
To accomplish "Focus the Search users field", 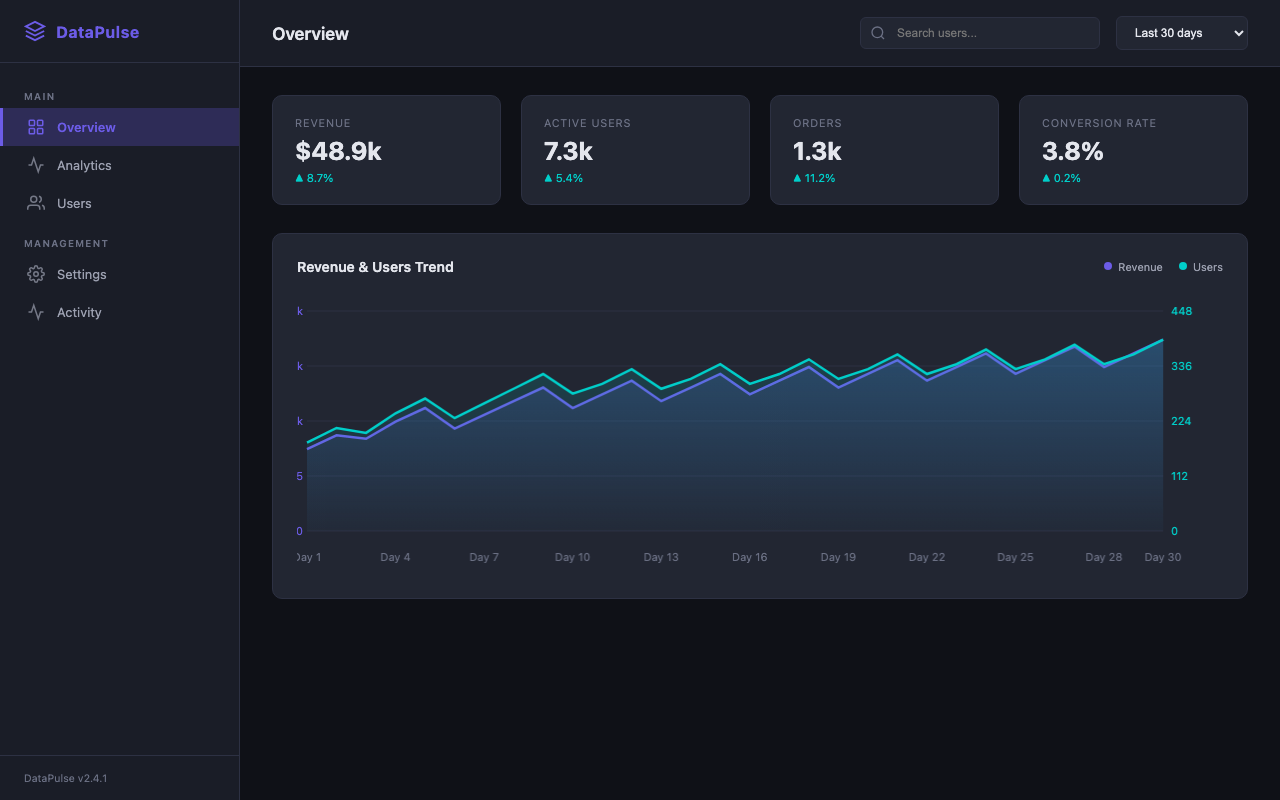I will [x=980, y=33].
